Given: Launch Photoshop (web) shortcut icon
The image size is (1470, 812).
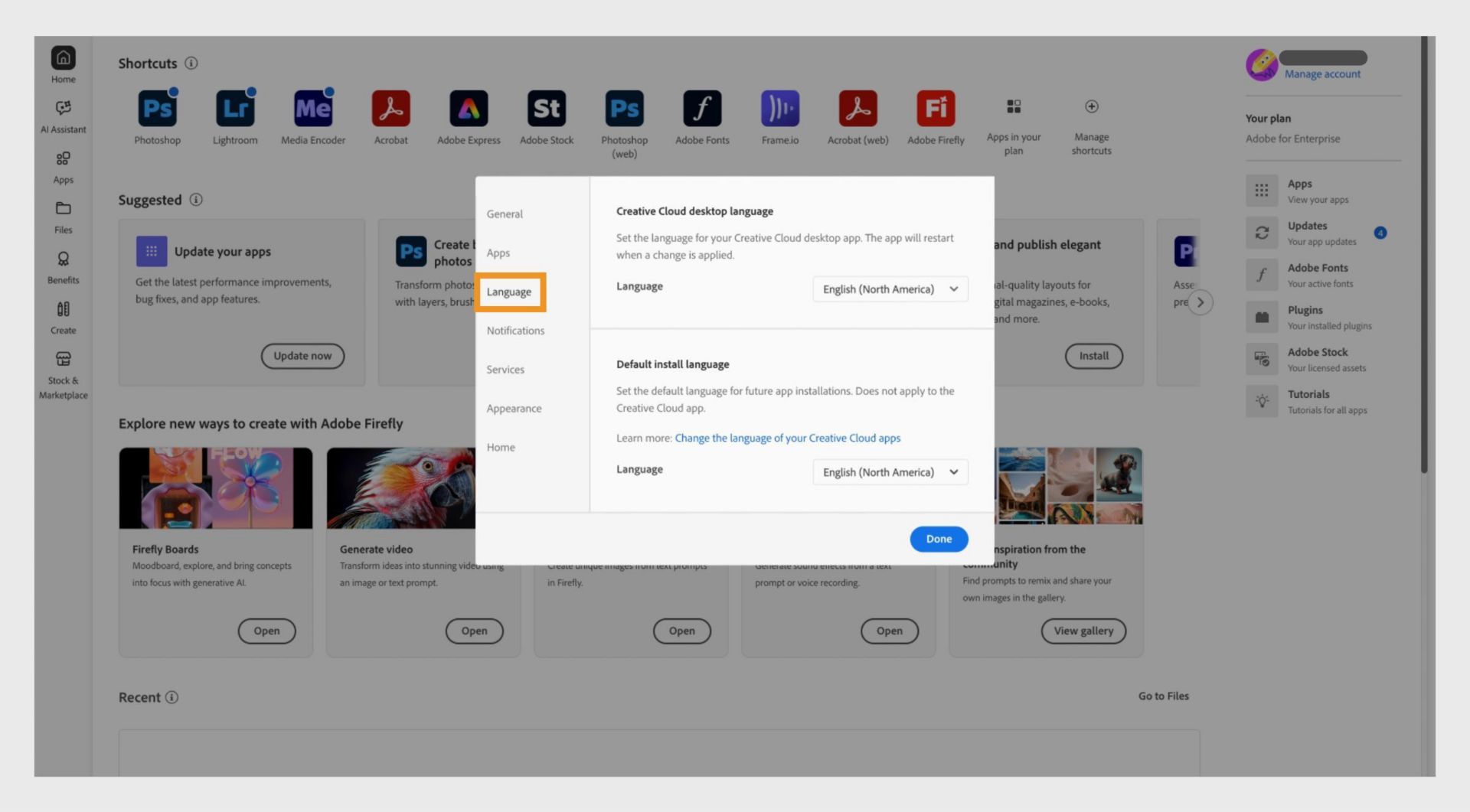Looking at the screenshot, I should pos(624,109).
